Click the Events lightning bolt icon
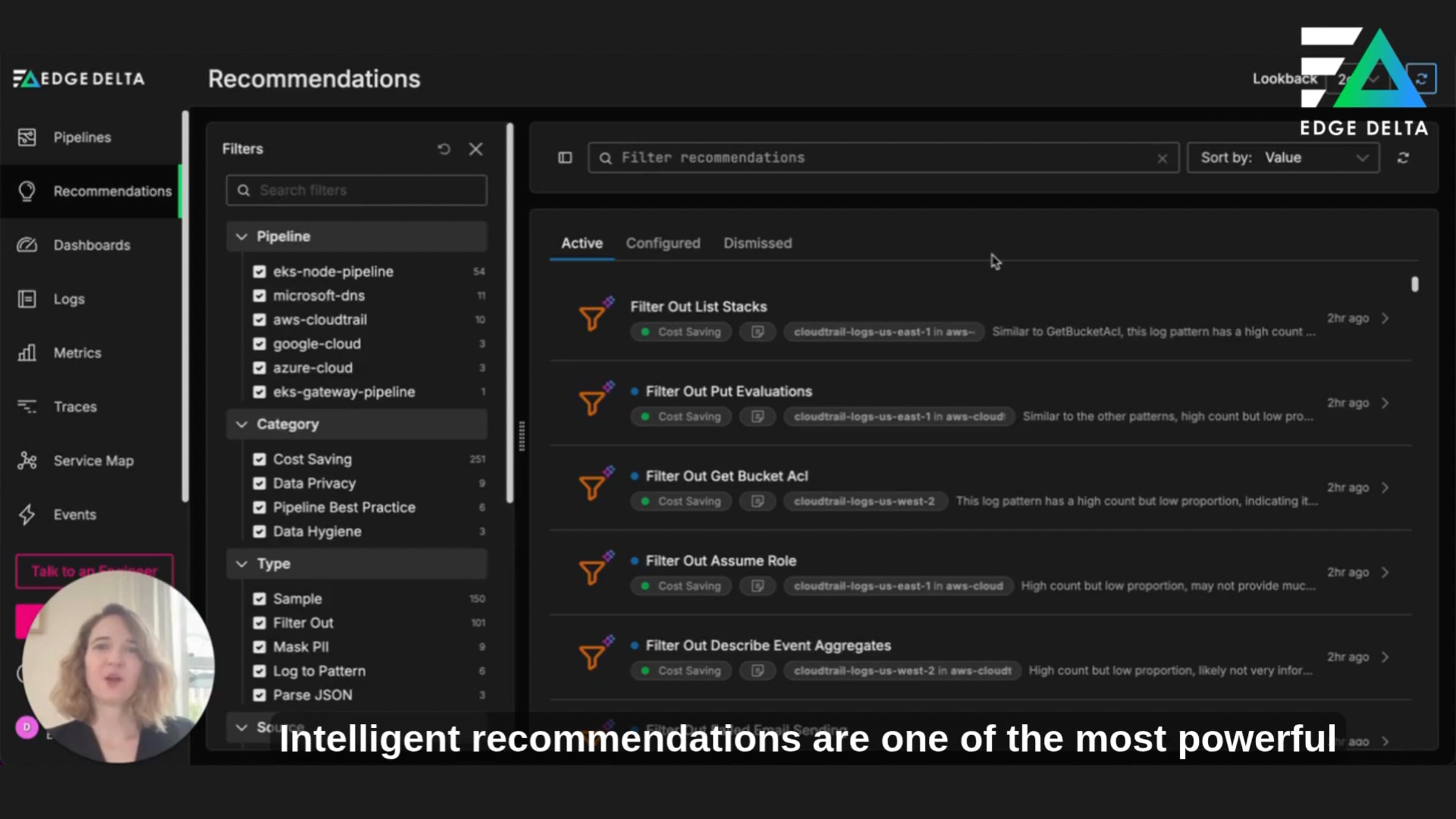Screen dimensions: 1456x819 point(27,515)
